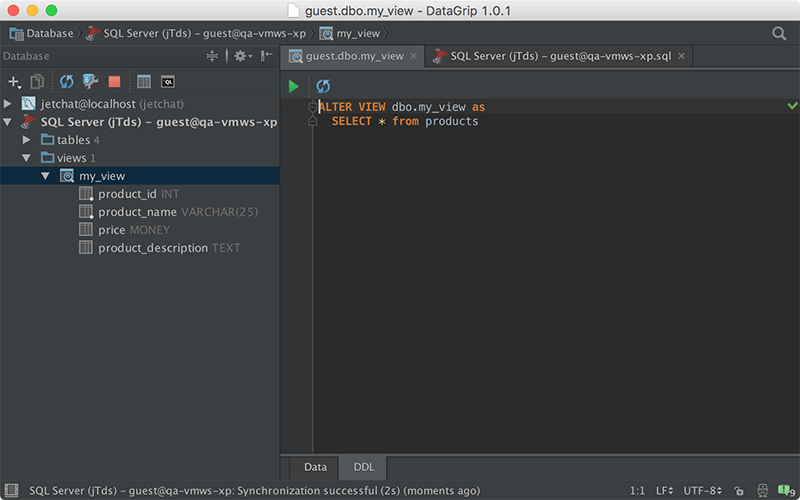This screenshot has width=800, height=500.
Task: Click the search magnifier in navigation bar
Action: point(779,34)
